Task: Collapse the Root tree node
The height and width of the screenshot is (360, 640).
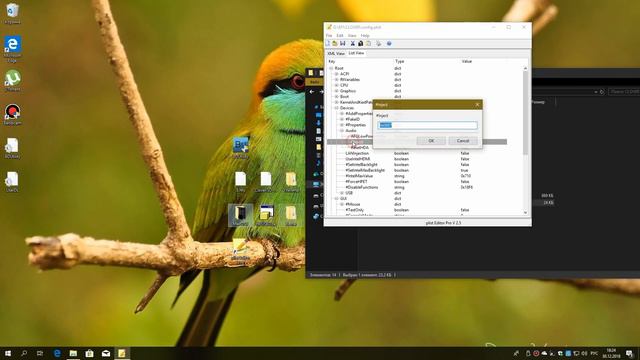Action: [x=331, y=68]
